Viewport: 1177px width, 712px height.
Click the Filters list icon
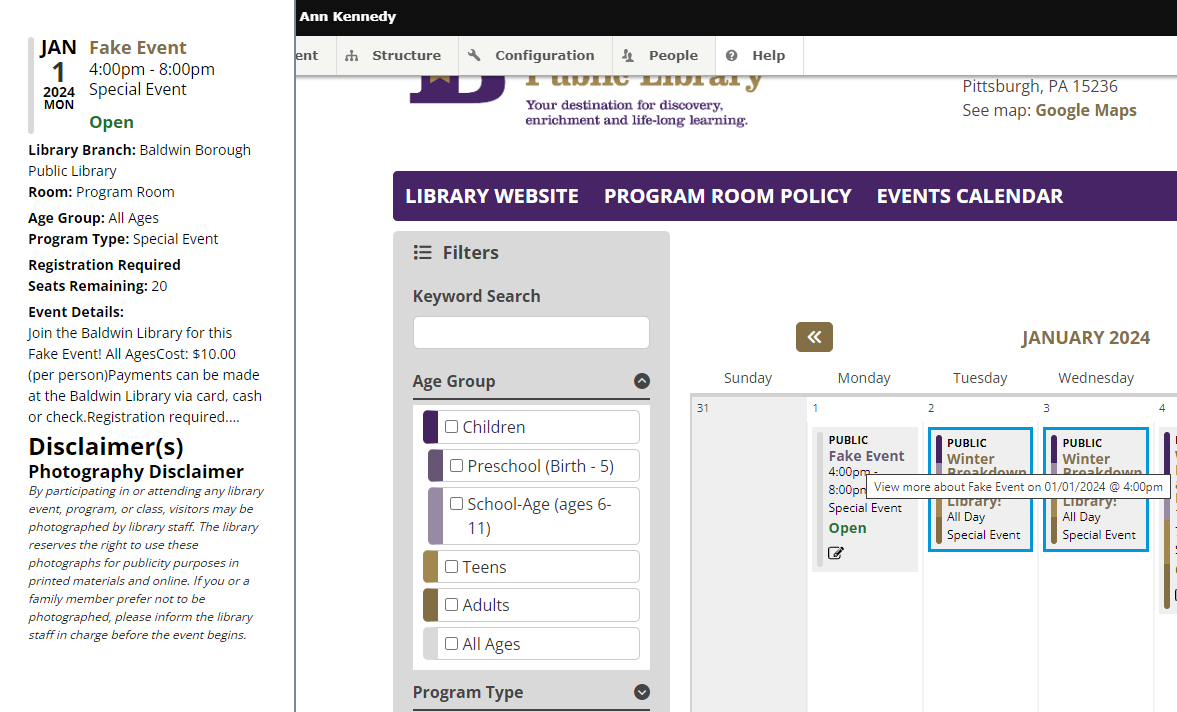click(423, 252)
